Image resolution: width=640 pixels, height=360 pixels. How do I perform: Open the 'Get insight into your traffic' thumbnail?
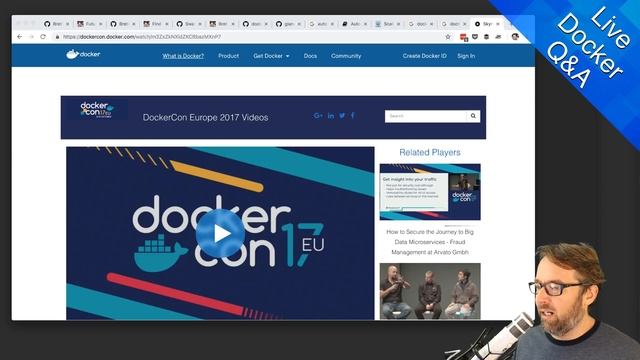click(x=430, y=192)
